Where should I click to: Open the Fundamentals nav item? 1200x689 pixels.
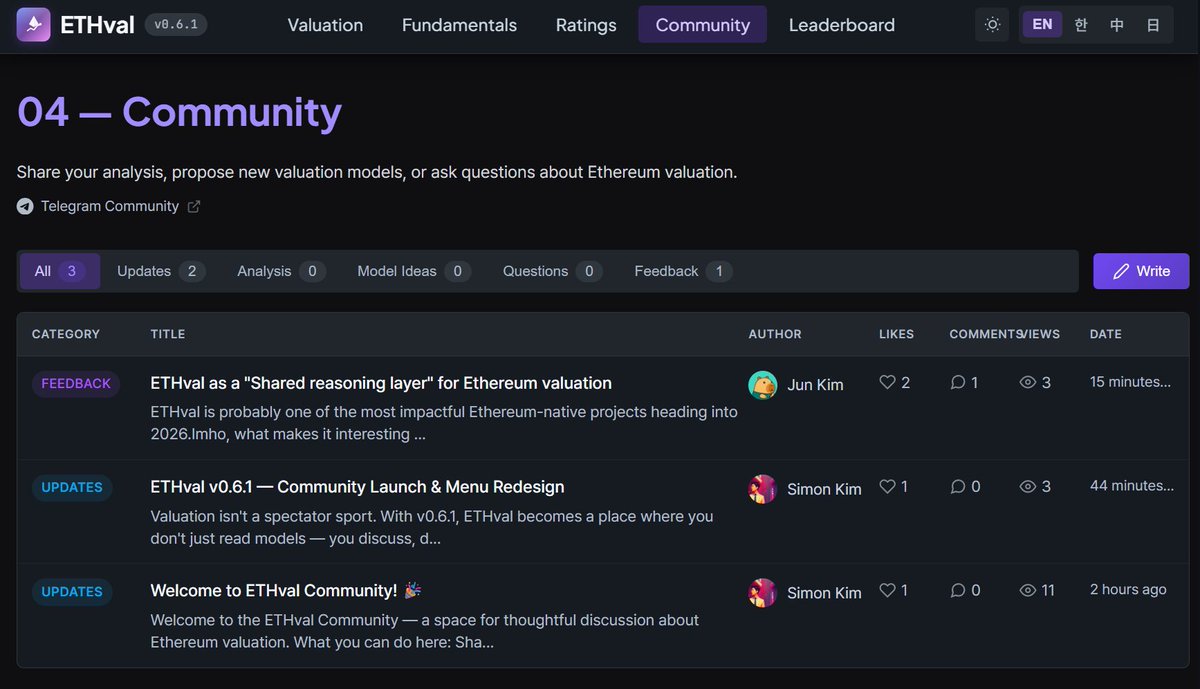click(459, 25)
